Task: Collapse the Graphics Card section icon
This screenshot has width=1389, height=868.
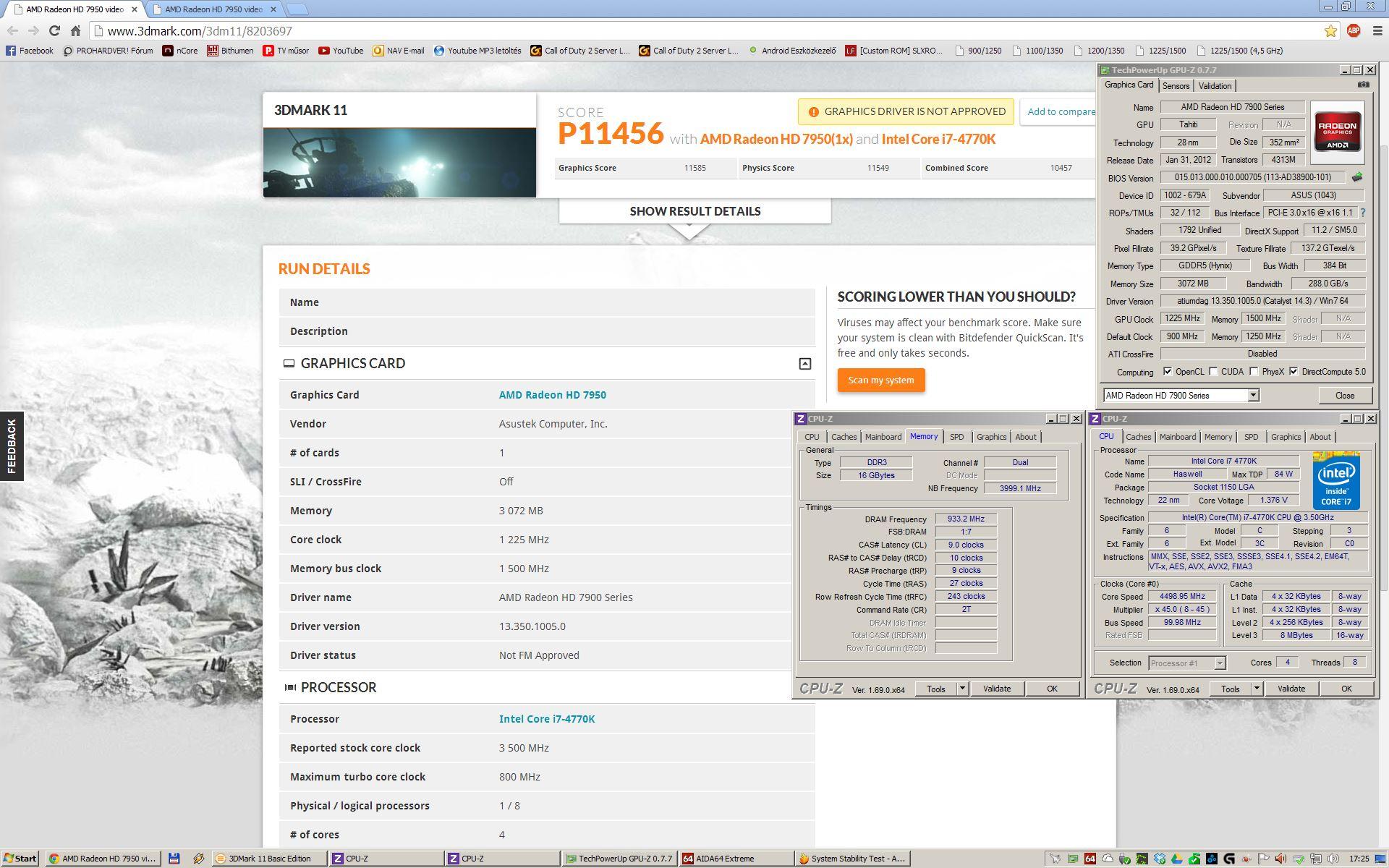Action: tap(804, 364)
